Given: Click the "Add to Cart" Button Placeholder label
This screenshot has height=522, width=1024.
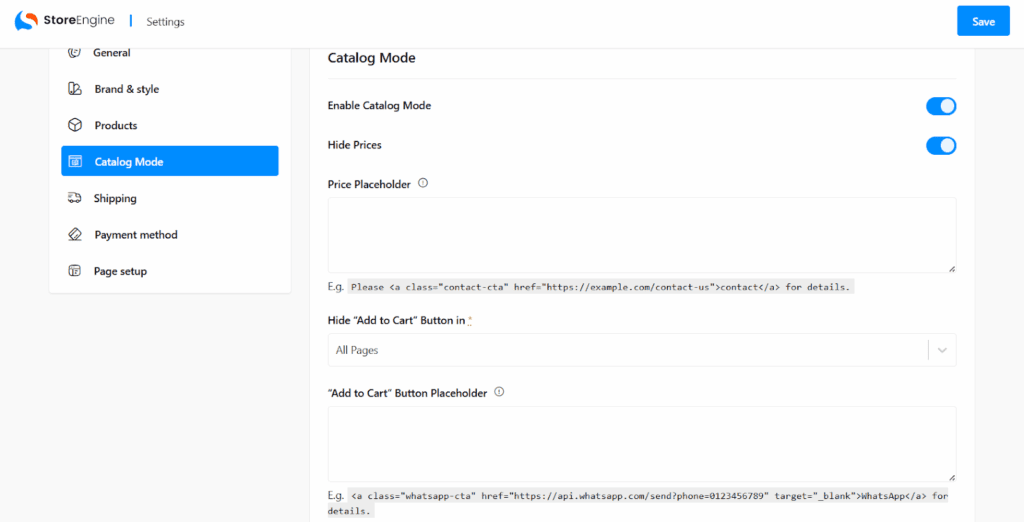Looking at the screenshot, I should click(408, 393).
